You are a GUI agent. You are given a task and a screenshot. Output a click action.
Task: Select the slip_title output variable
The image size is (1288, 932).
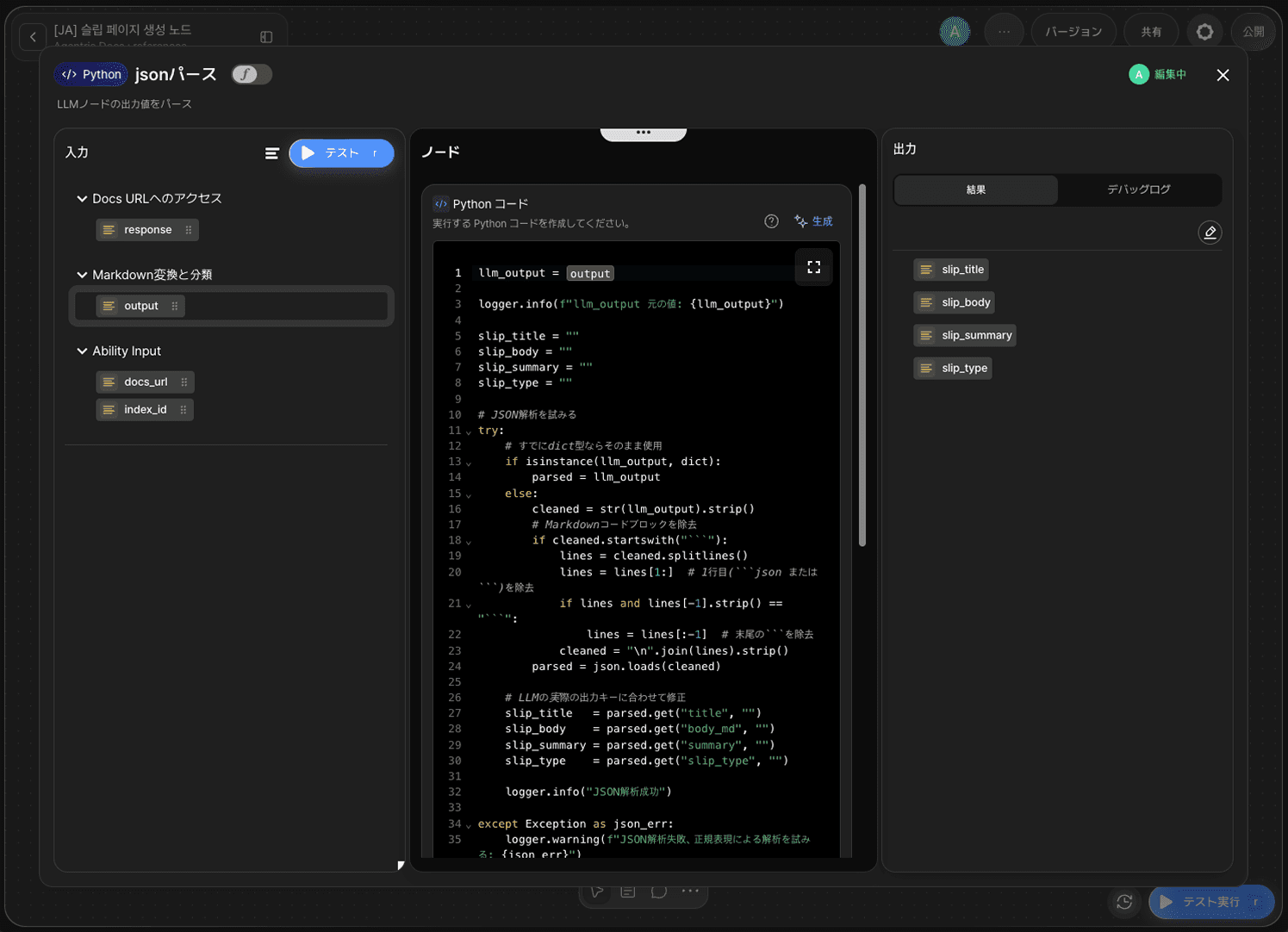tap(951, 270)
